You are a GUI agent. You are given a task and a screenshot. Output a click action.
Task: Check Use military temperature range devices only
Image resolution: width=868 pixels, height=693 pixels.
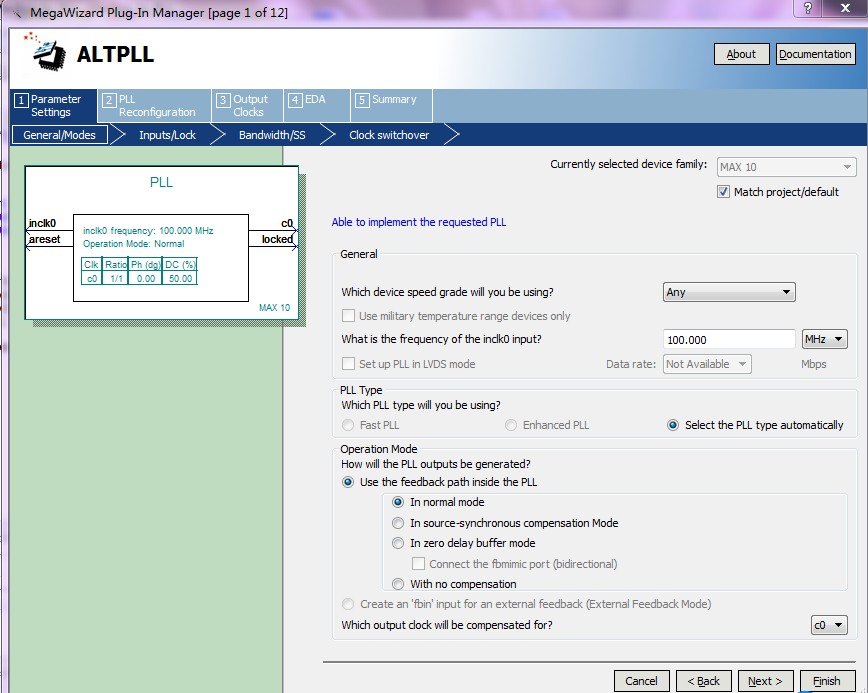pyautogui.click(x=348, y=316)
